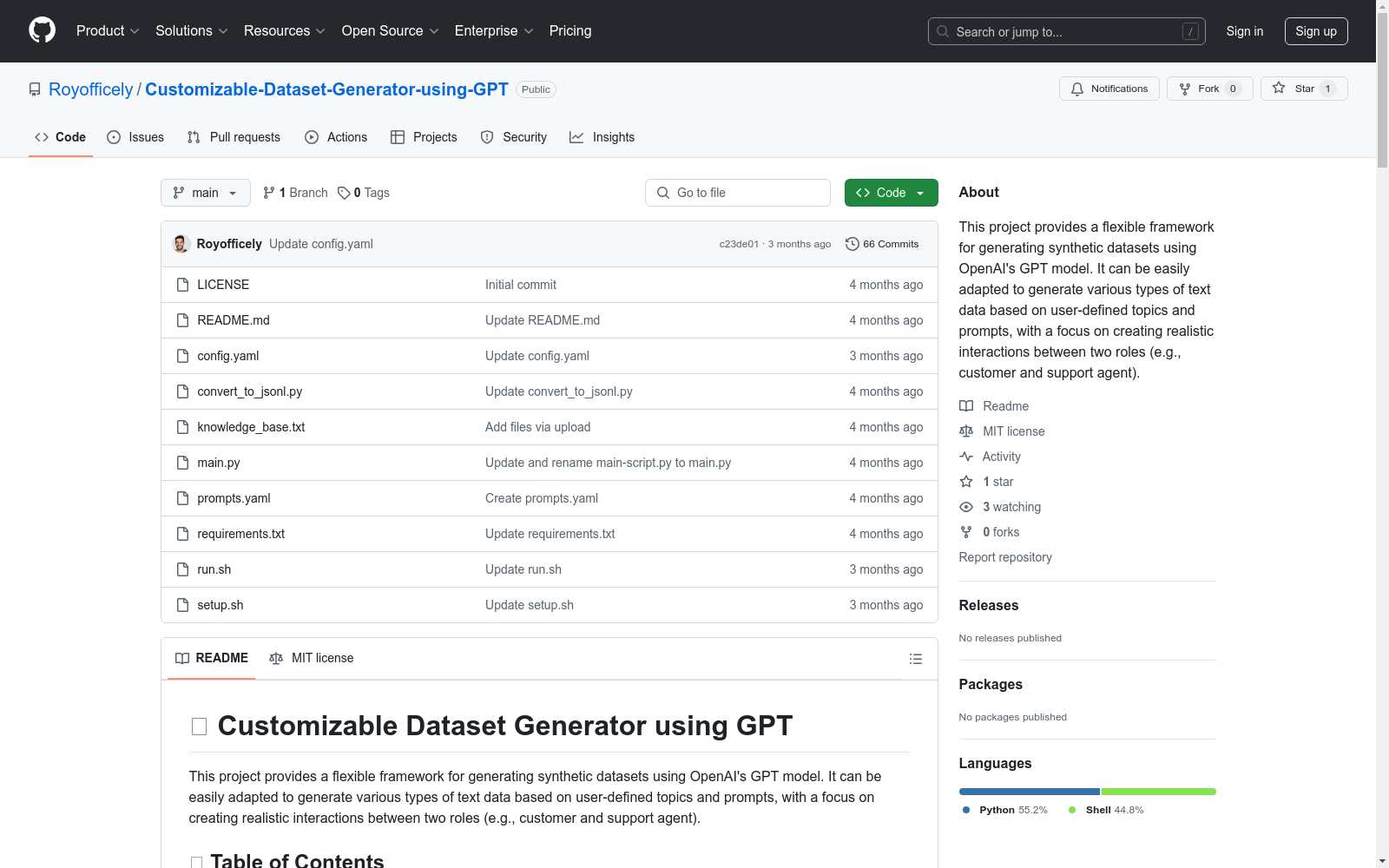
Task: Open the main branch selector dropdown
Action: 206,193
